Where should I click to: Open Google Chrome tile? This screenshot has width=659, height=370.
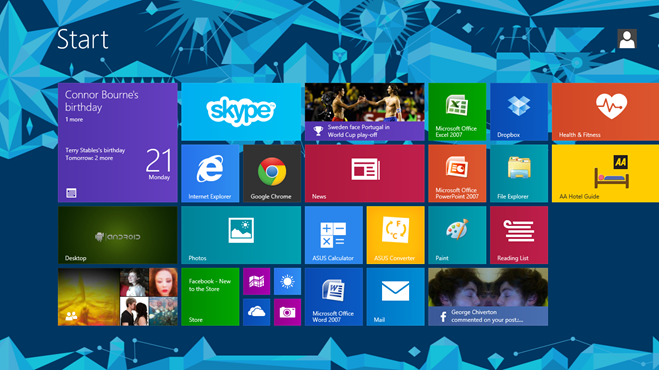click(x=272, y=174)
